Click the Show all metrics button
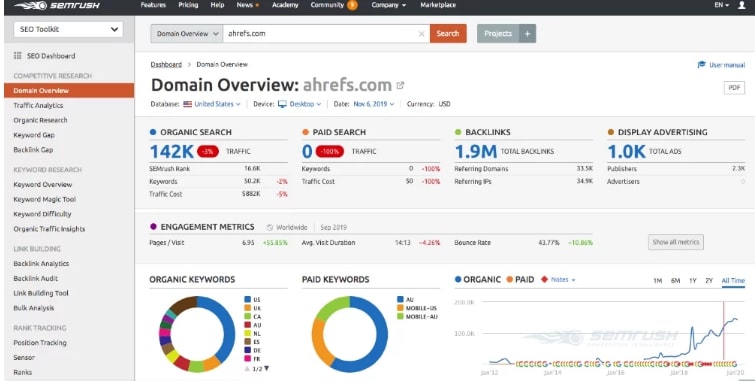Viewport: 756px width, 386px height. [675, 242]
